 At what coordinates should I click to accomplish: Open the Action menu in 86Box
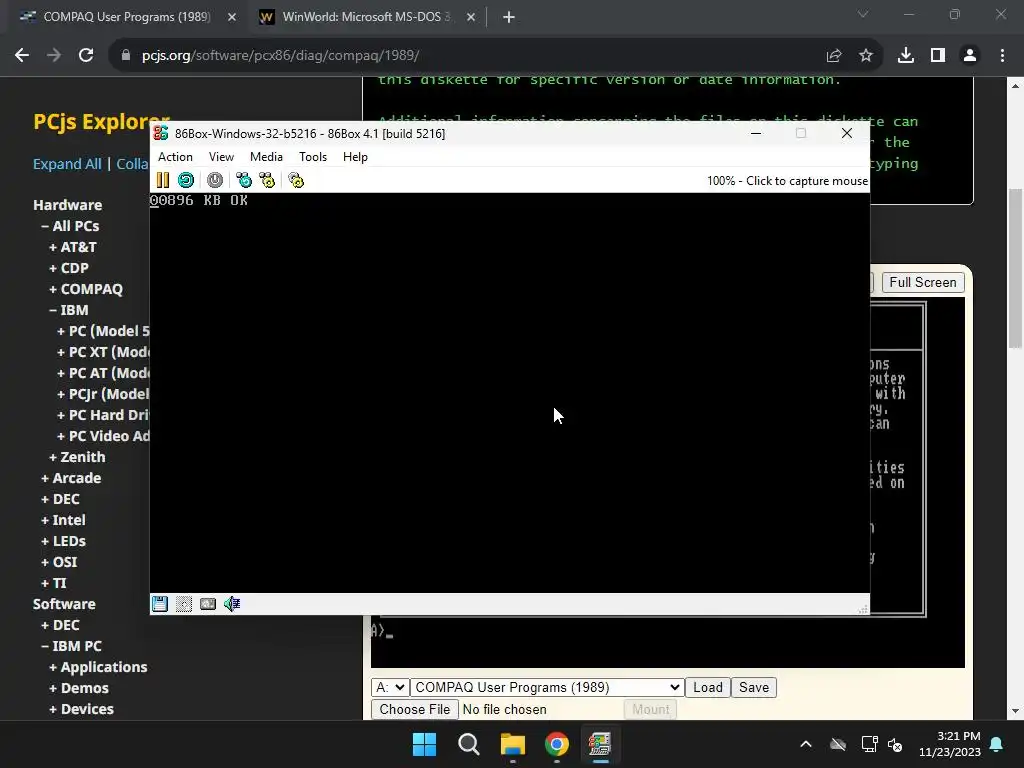176,157
